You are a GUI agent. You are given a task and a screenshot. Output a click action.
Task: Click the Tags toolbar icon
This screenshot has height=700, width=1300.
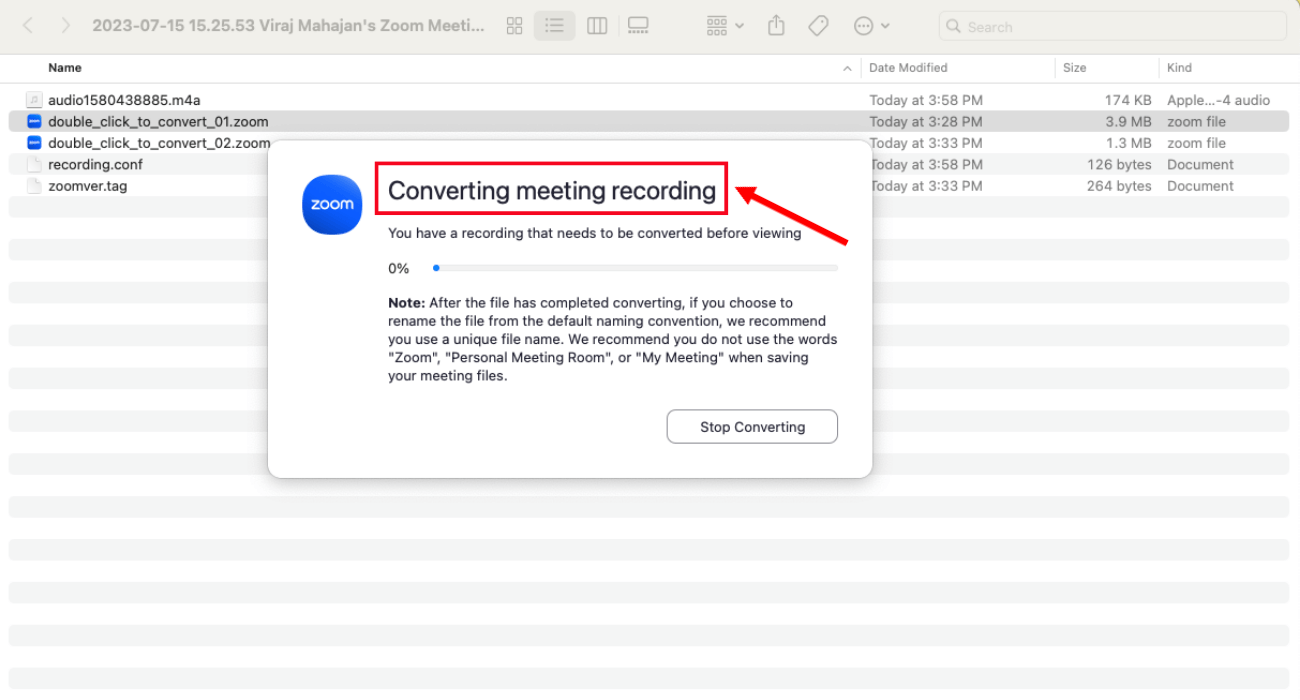(x=818, y=26)
